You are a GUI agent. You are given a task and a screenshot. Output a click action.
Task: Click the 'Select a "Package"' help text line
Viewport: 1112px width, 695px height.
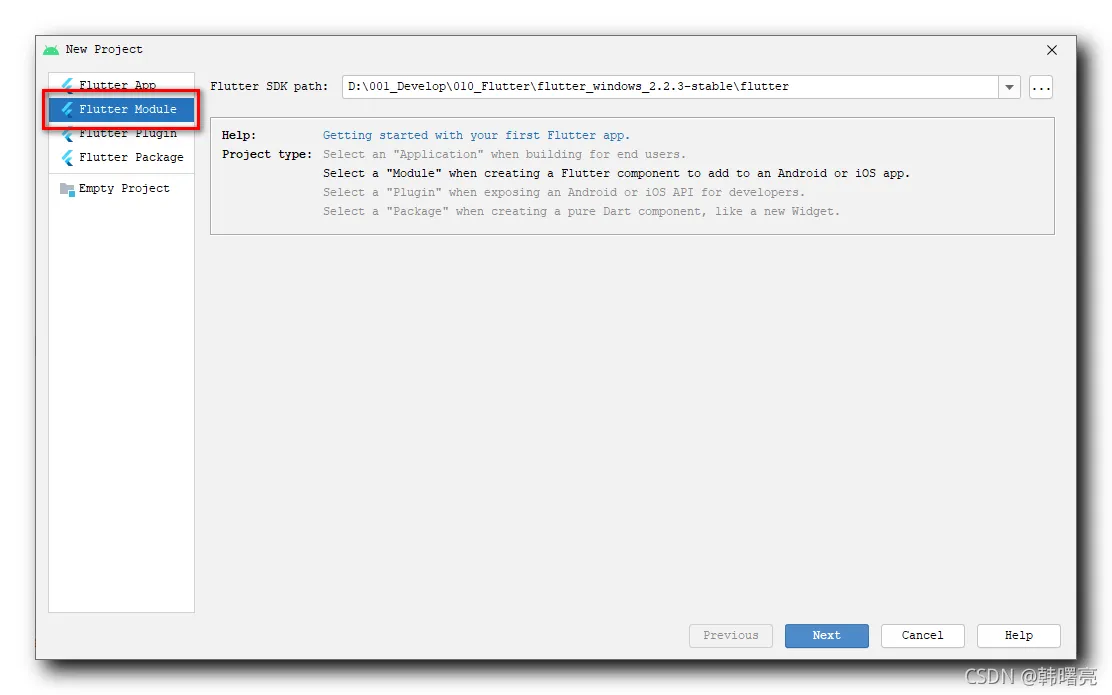pyautogui.click(x=581, y=212)
